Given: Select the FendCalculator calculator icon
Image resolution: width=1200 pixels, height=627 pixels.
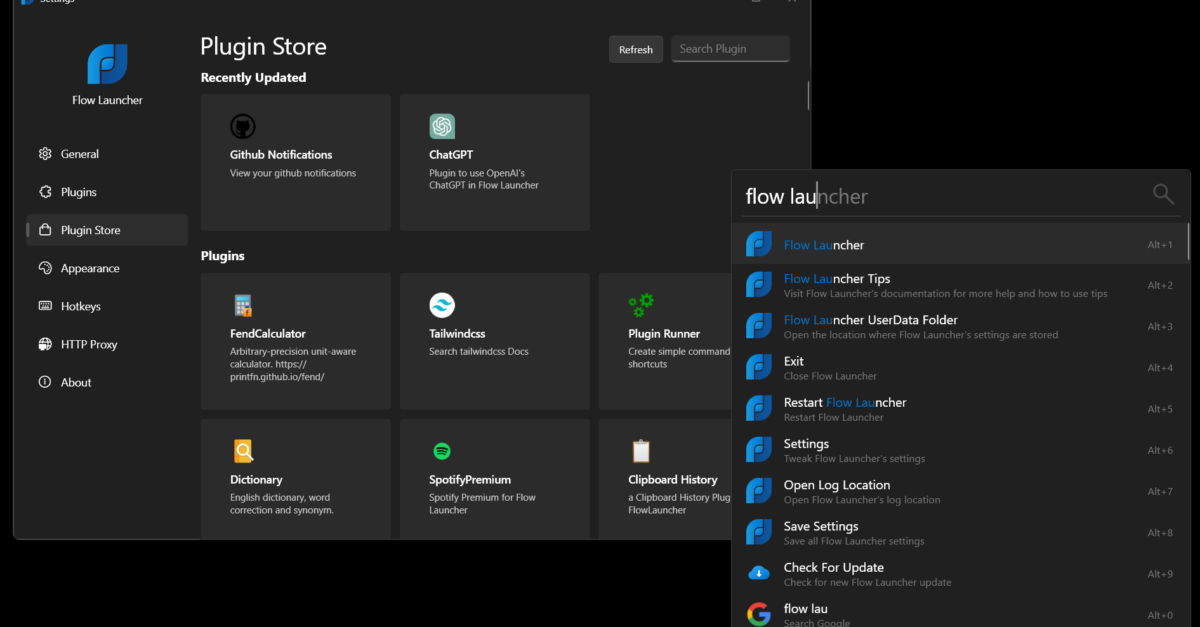Looking at the screenshot, I should click(242, 305).
